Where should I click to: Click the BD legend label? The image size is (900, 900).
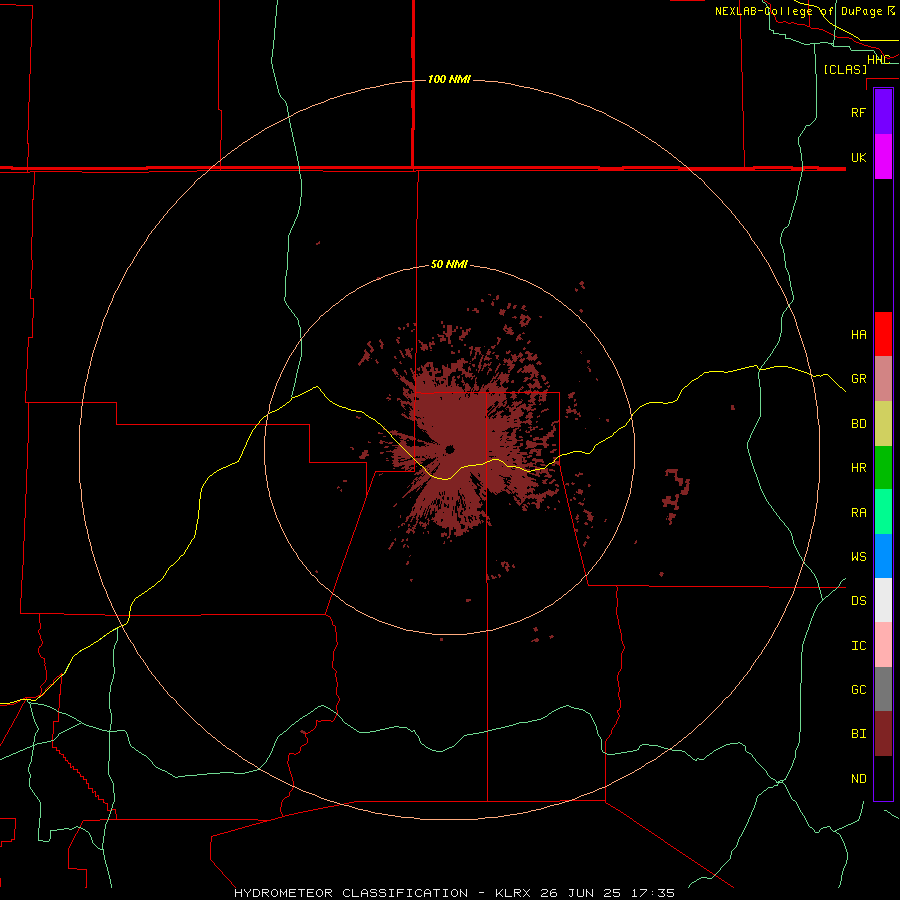(x=859, y=424)
